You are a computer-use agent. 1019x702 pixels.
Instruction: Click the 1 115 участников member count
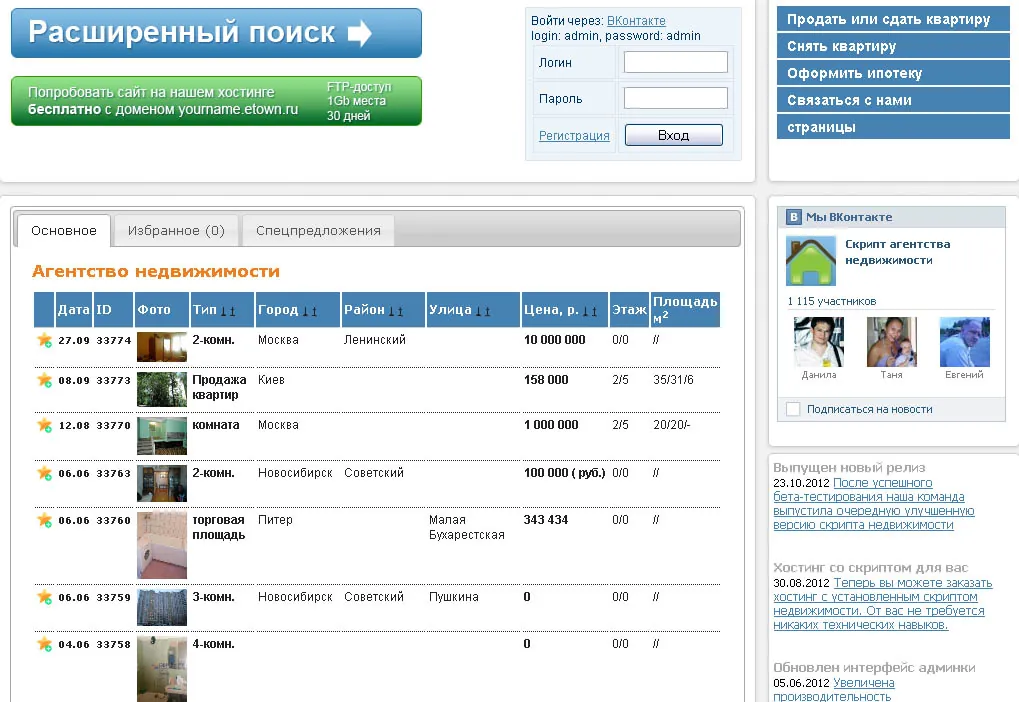point(832,302)
